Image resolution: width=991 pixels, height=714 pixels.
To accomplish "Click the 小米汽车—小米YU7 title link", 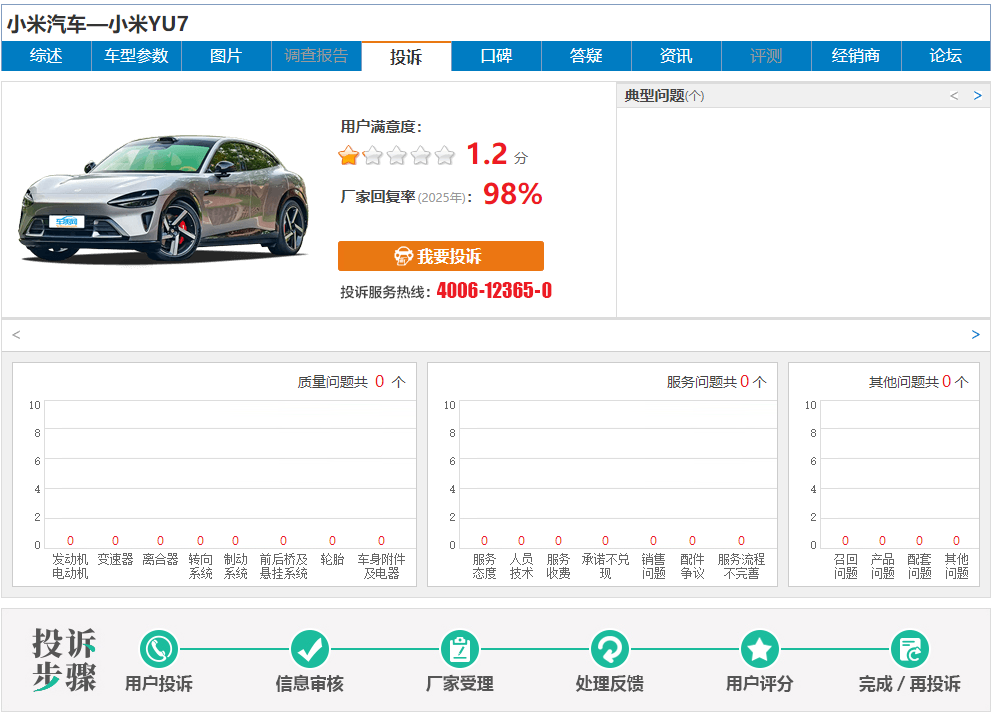I will 98,24.
